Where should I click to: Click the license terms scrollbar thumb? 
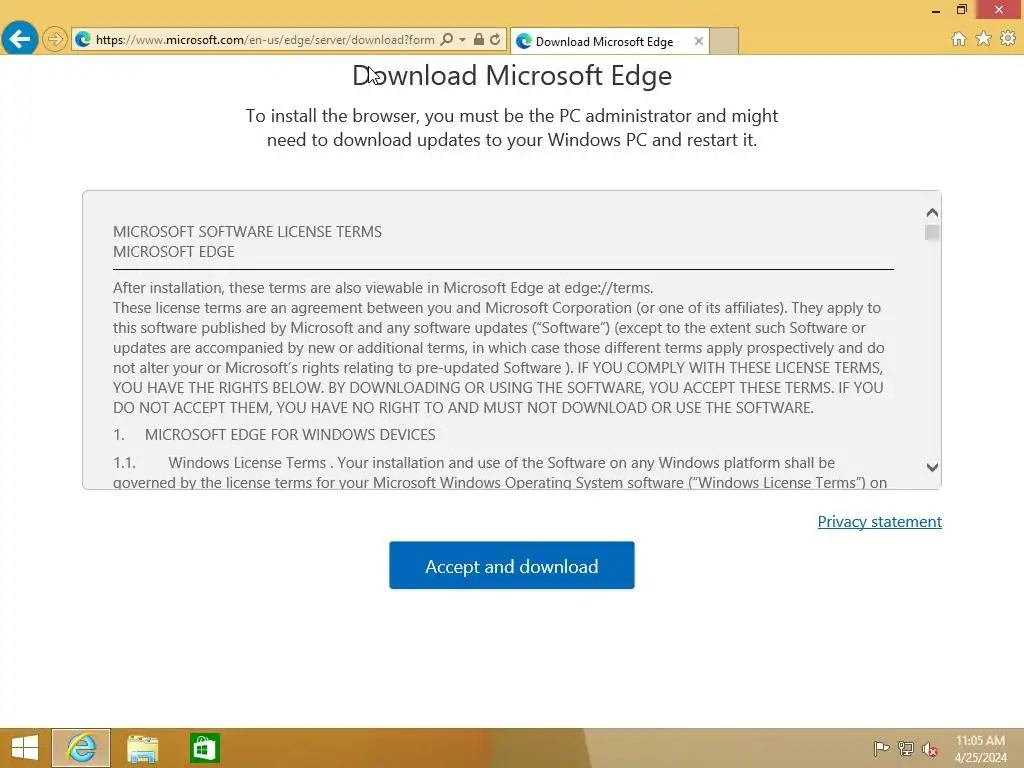click(x=932, y=232)
